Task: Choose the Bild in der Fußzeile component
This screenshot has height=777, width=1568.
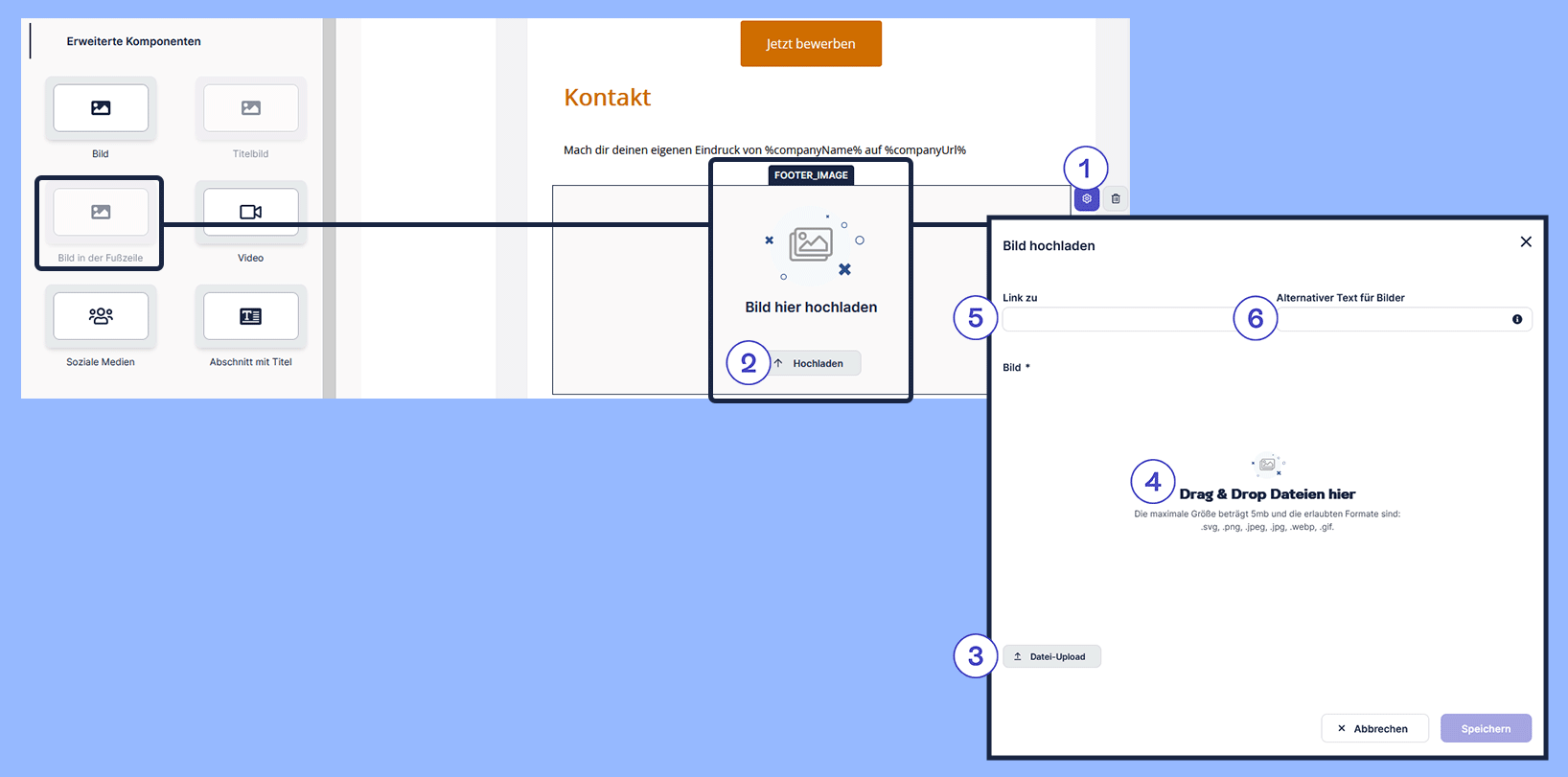Action: point(101,213)
